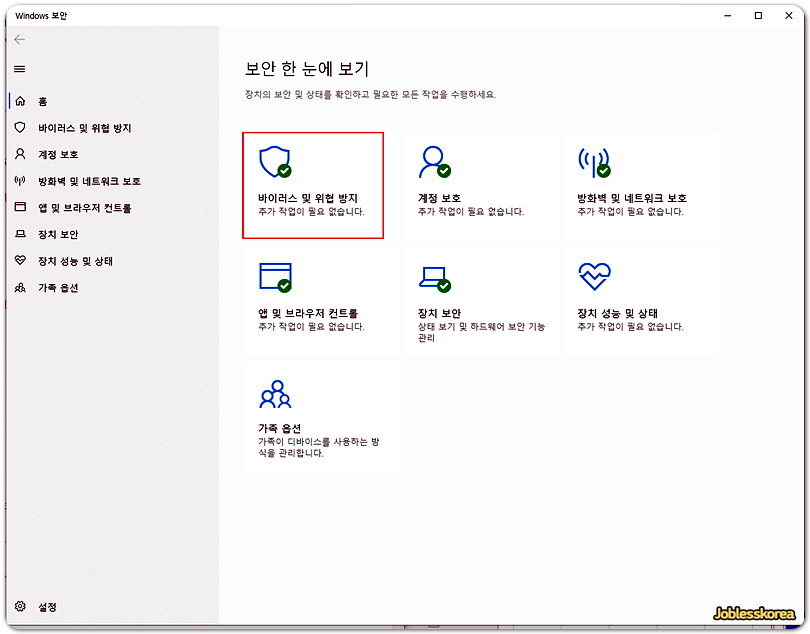810x634 pixels.
Task: Click the device security laptop icon in the sidebar
Action: [x=20, y=234]
